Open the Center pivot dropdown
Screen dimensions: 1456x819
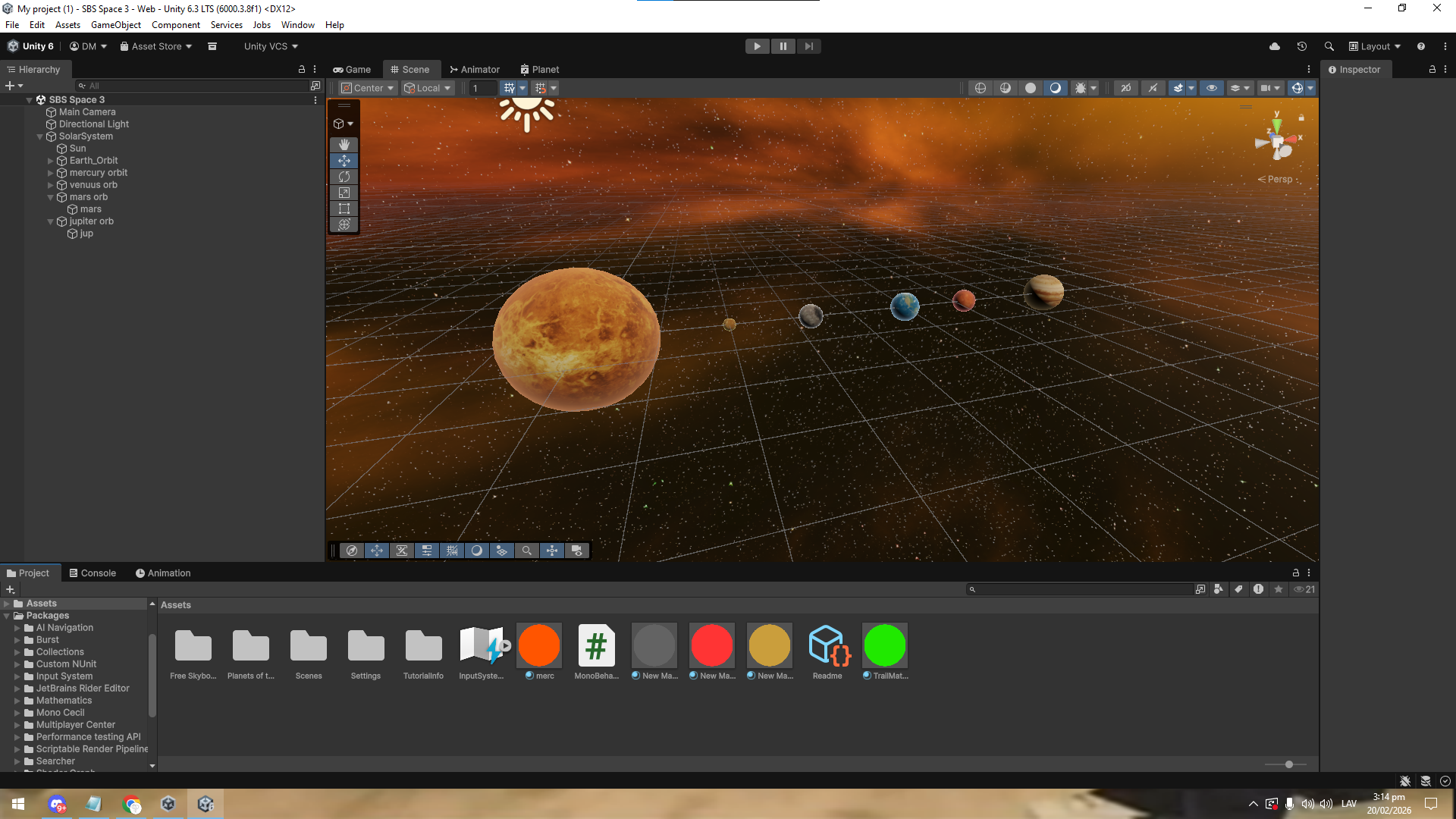point(369,88)
